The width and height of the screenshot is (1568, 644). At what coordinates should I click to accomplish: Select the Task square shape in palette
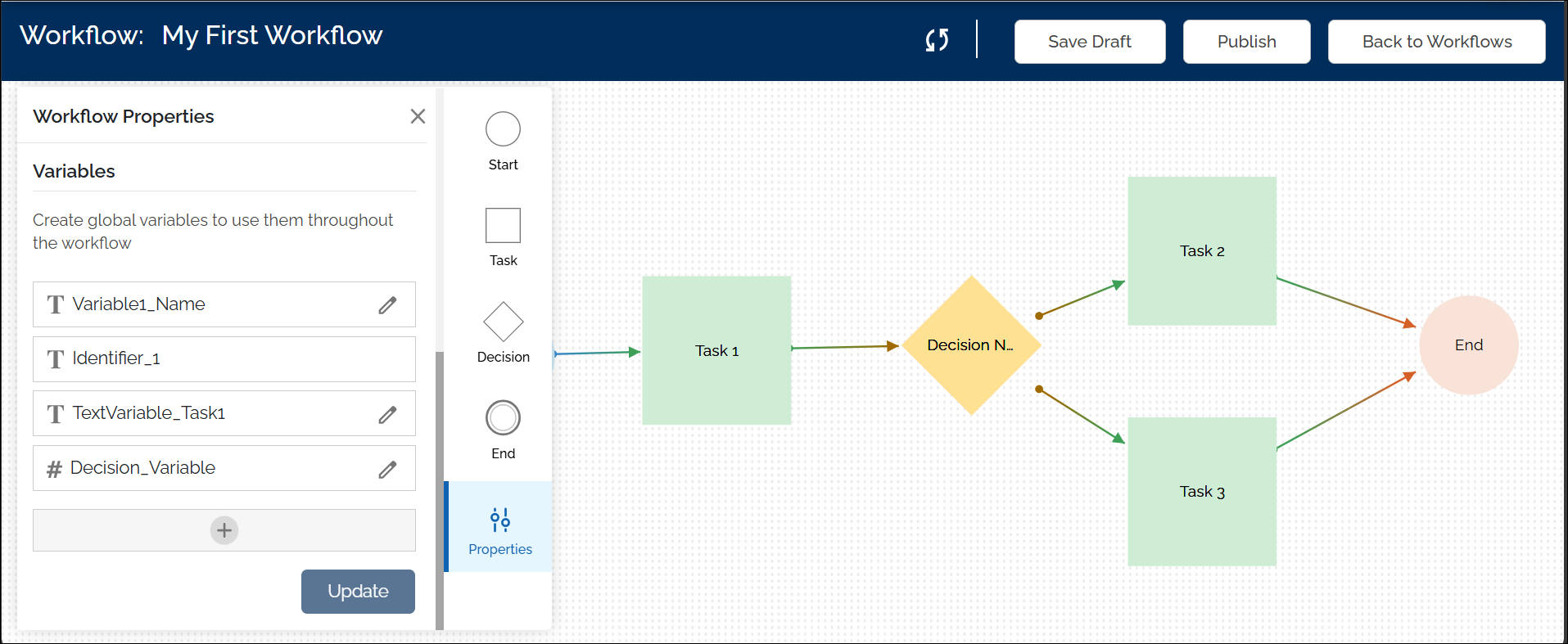coord(503,226)
